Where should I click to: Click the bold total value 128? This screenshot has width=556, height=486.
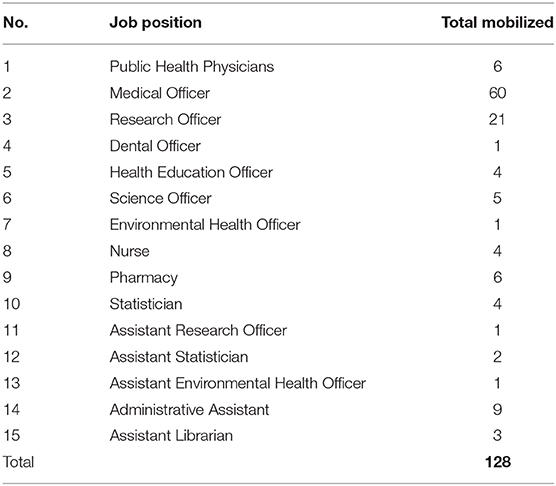pyautogui.click(x=498, y=462)
